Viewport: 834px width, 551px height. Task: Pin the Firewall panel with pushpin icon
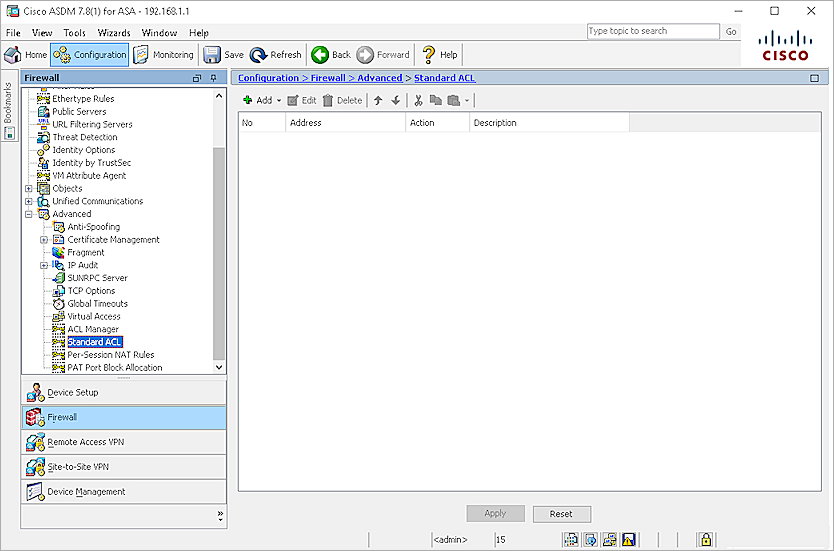(213, 78)
